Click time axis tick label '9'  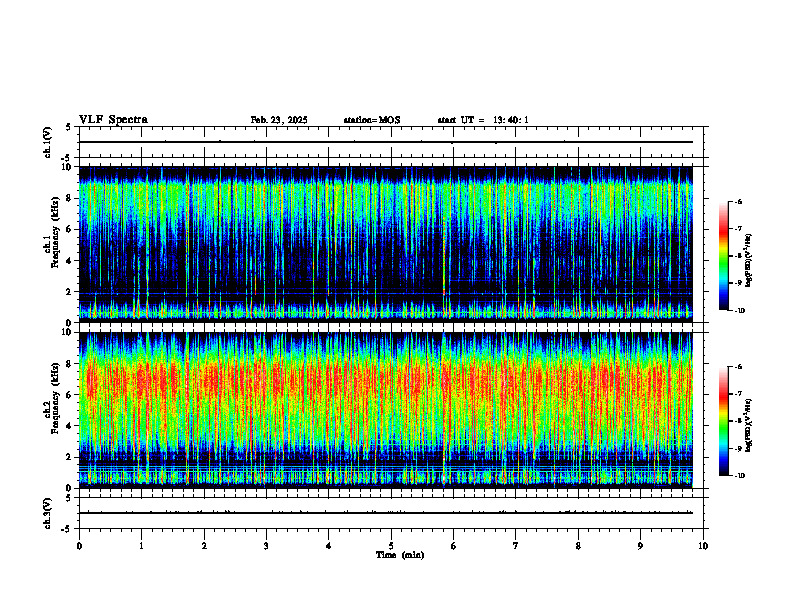pyautogui.click(x=640, y=546)
